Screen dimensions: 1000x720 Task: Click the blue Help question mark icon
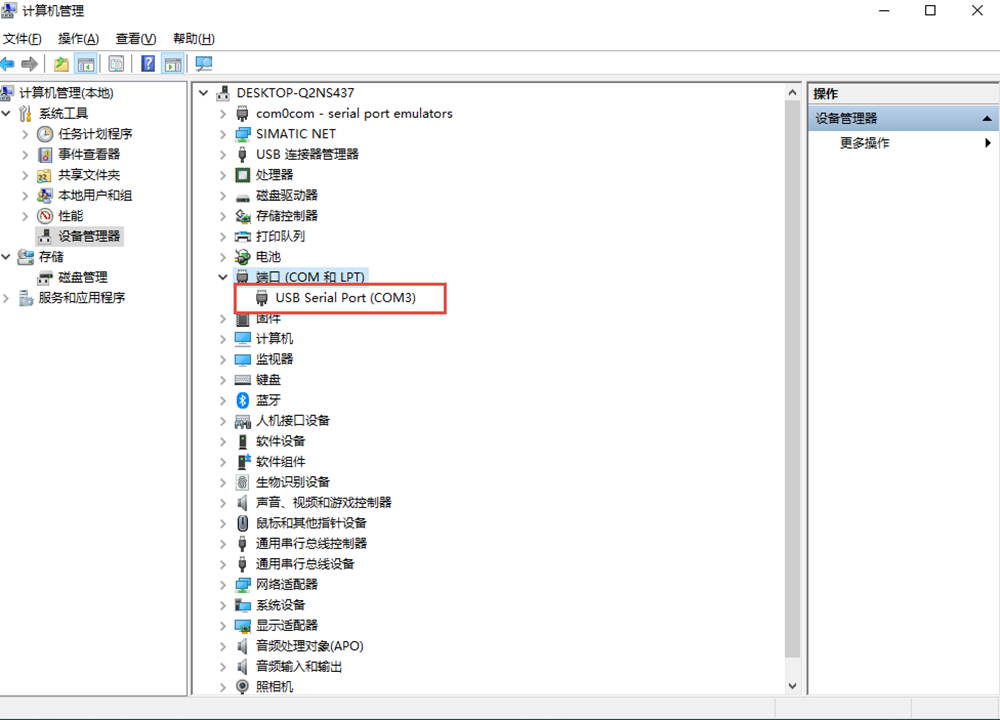point(148,64)
